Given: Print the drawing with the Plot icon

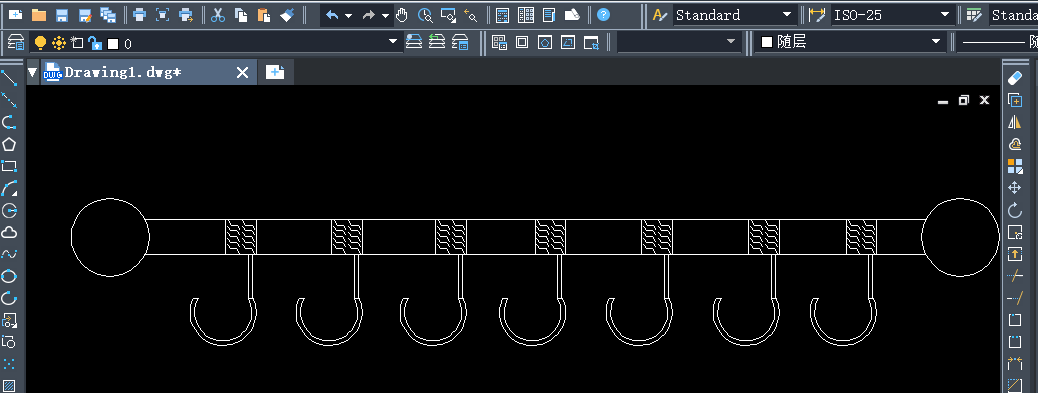Looking at the screenshot, I should pyautogui.click(x=139, y=15).
